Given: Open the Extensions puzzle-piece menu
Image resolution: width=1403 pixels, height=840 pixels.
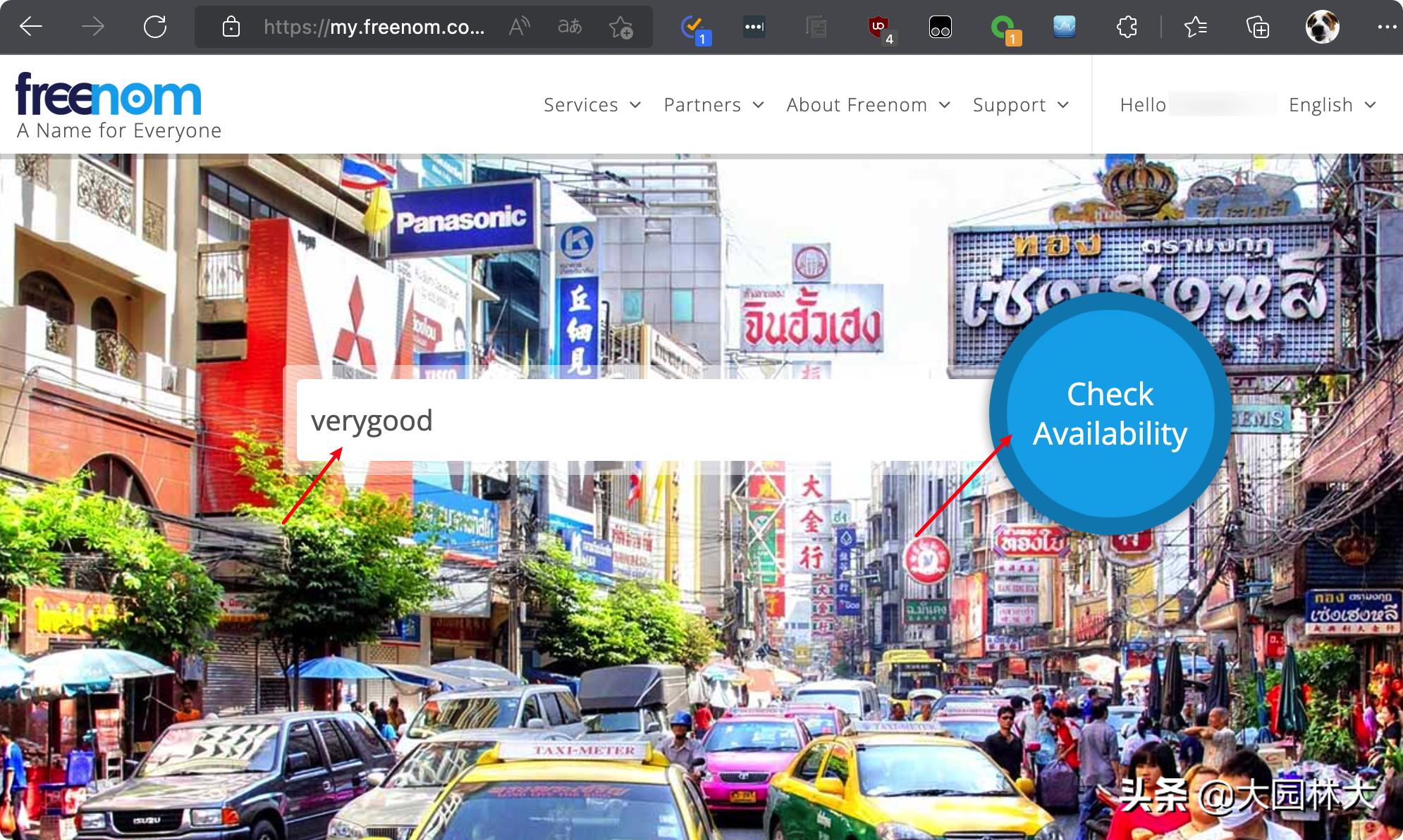Looking at the screenshot, I should coord(1127,27).
